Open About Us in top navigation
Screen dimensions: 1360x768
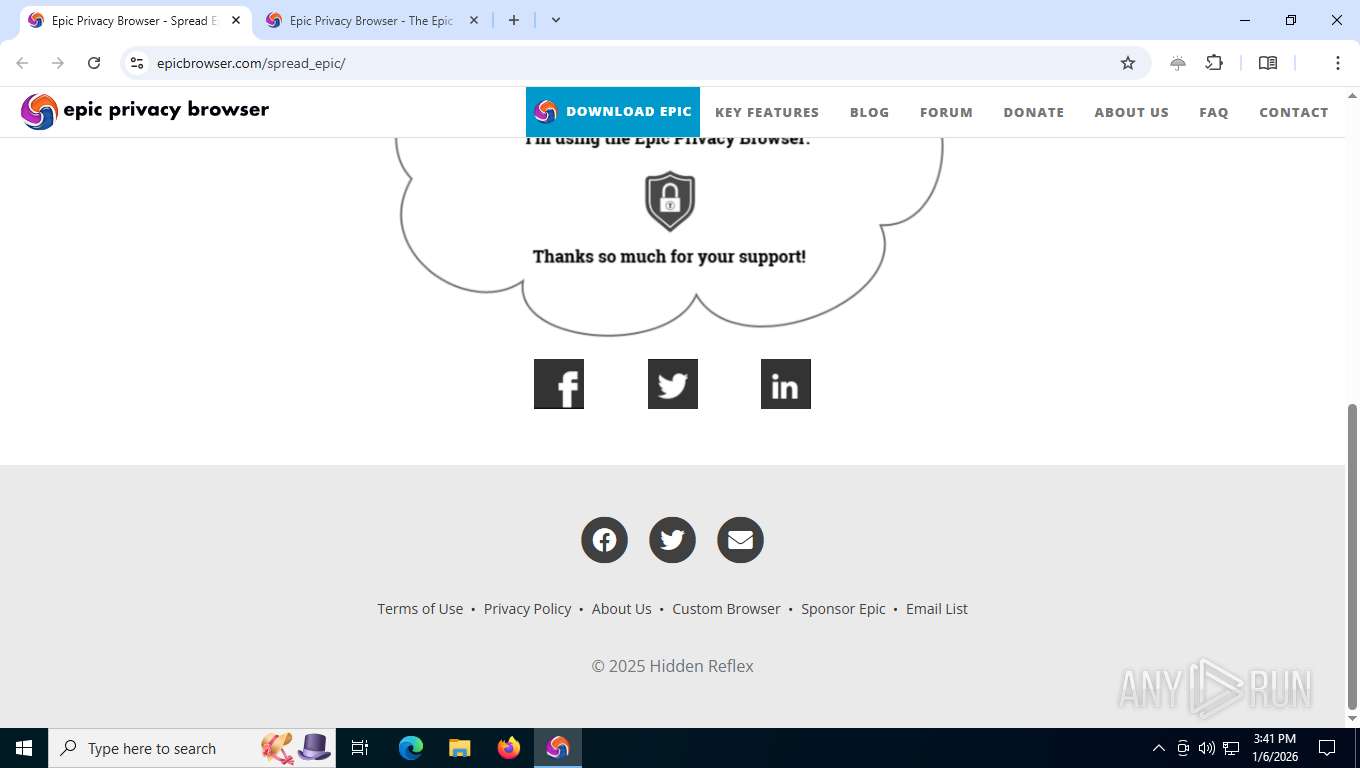click(x=1131, y=112)
